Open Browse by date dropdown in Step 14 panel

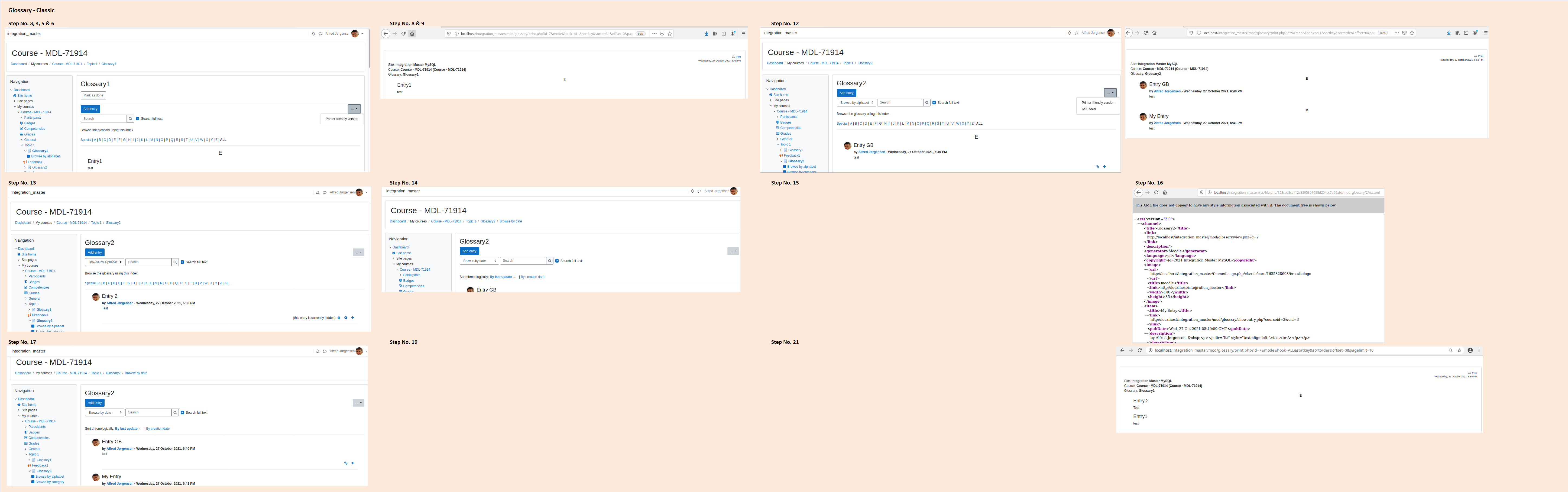[x=479, y=261]
